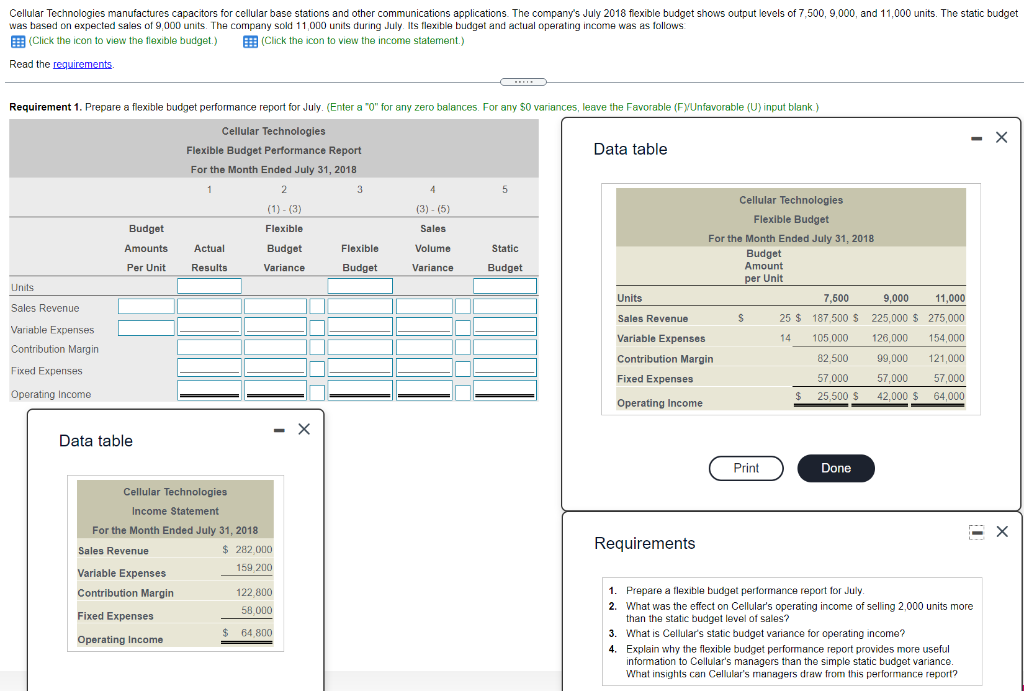Select Variable Expenses Static Budget field
This screenshot has width=1024, height=691.
[505, 326]
